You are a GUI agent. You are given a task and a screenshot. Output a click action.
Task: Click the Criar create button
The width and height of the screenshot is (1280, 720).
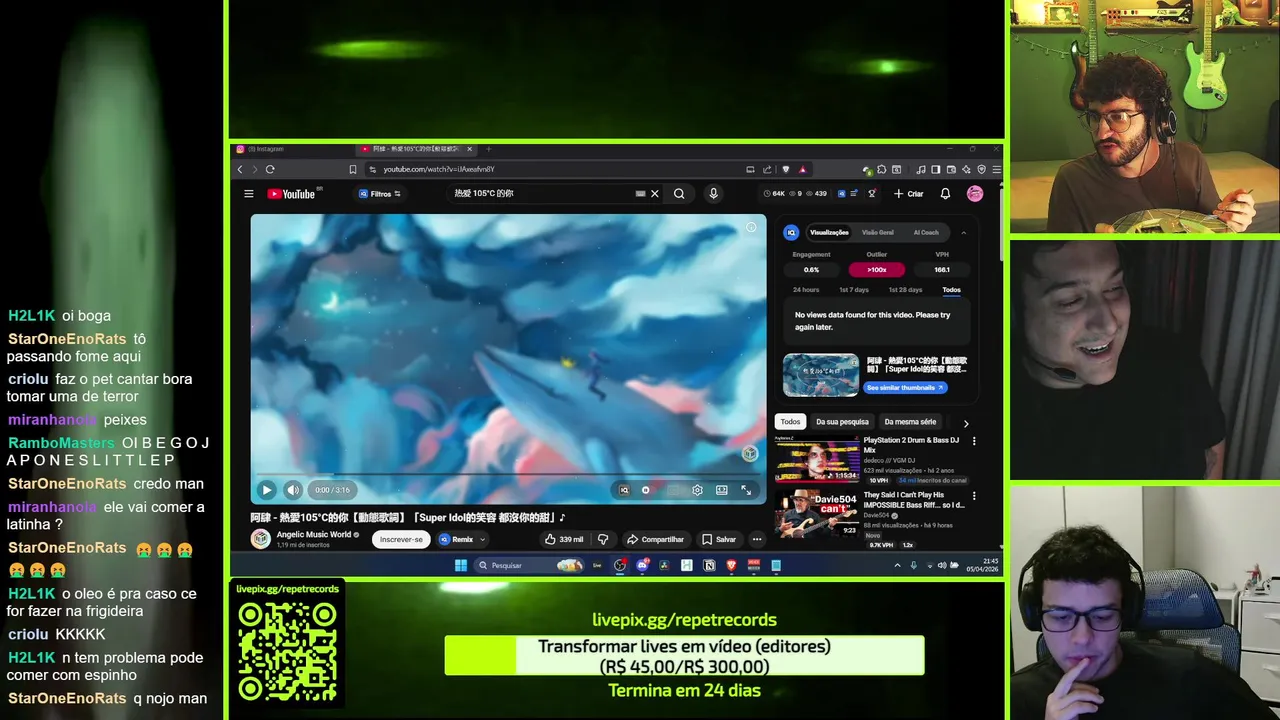click(x=909, y=194)
